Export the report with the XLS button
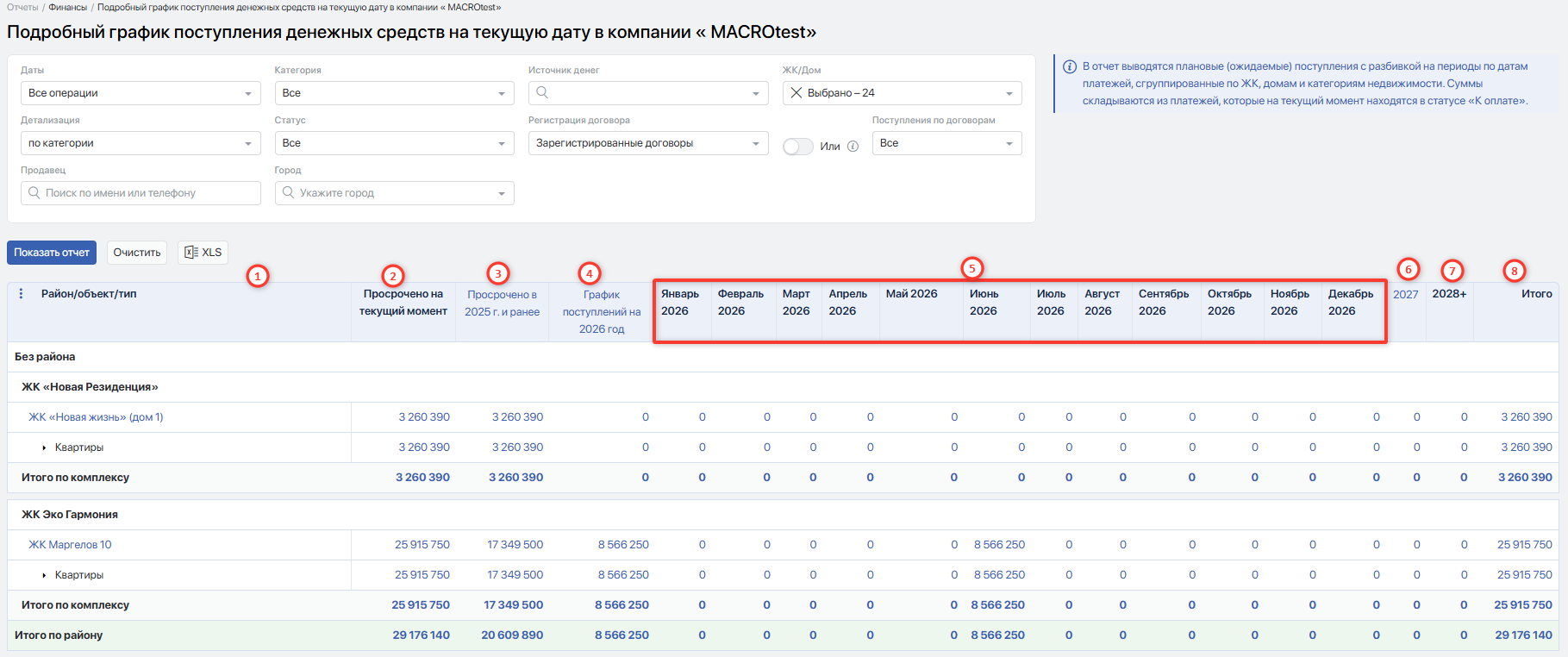The width and height of the screenshot is (1568, 657). pyautogui.click(x=203, y=253)
